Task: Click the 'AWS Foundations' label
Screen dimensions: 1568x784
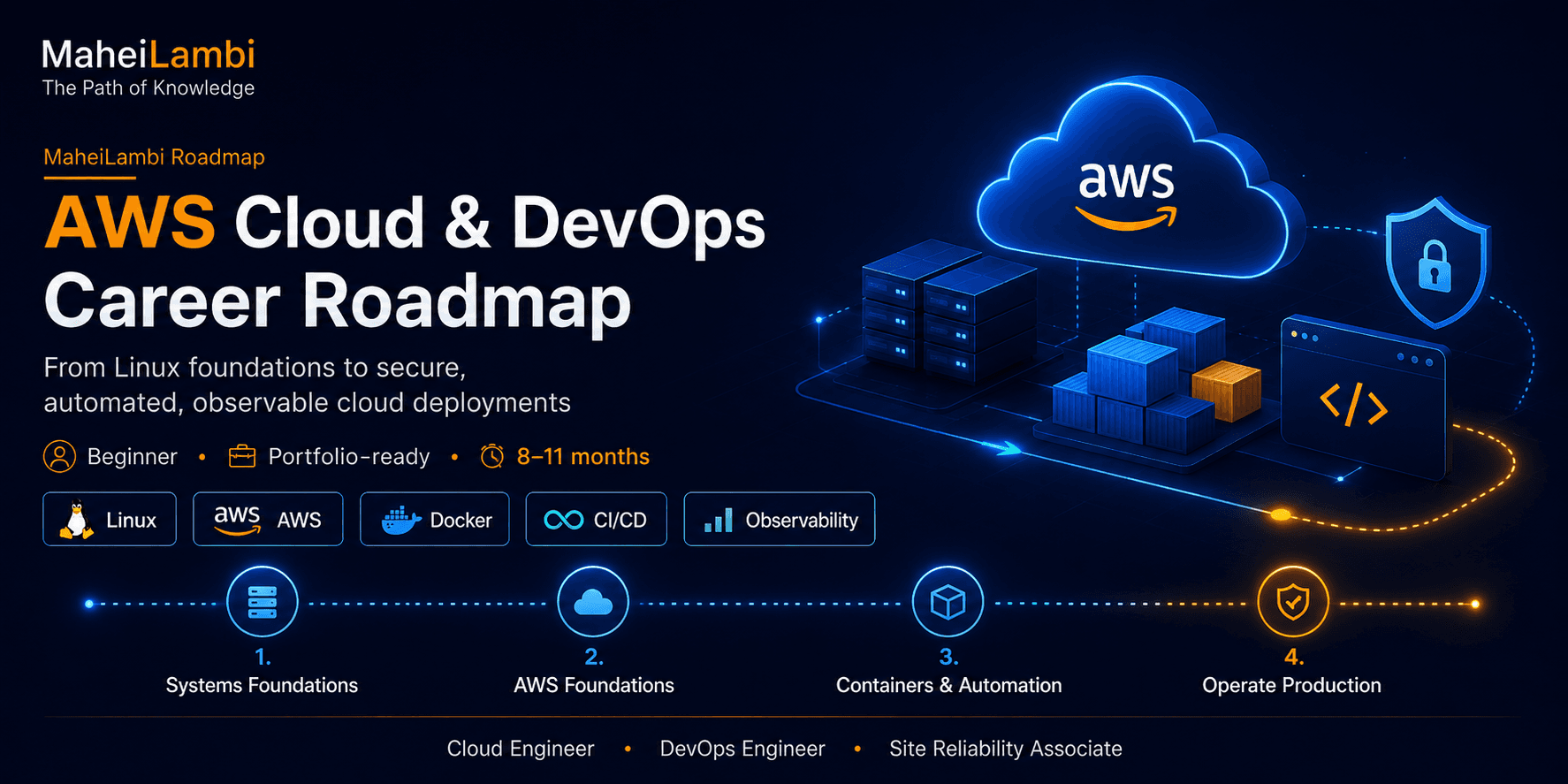Action: tap(594, 685)
